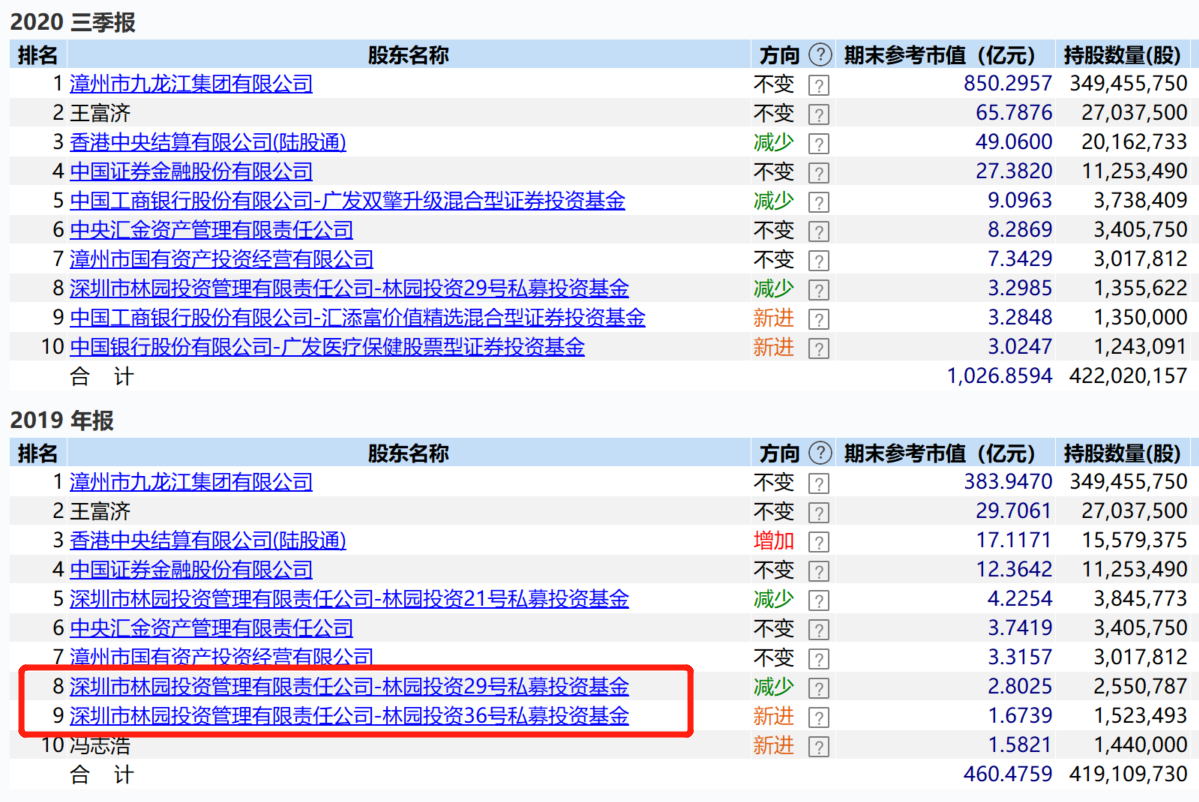1199x802 pixels.
Task: Click shareholder name 王富济 in 2020 三季报
Action: tap(100, 113)
